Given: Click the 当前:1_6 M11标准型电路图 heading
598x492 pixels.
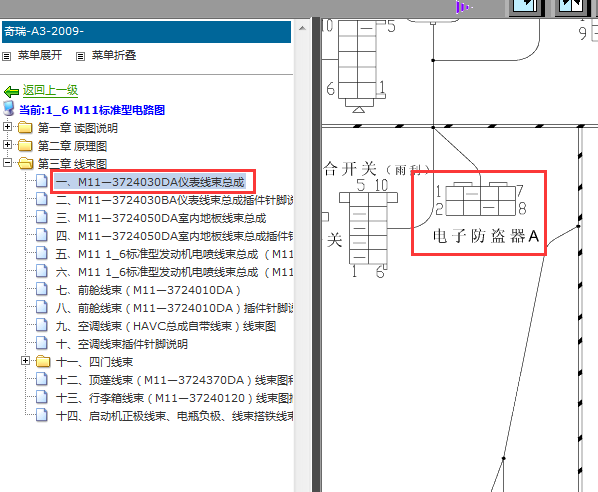Looking at the screenshot, I should [x=92, y=110].
